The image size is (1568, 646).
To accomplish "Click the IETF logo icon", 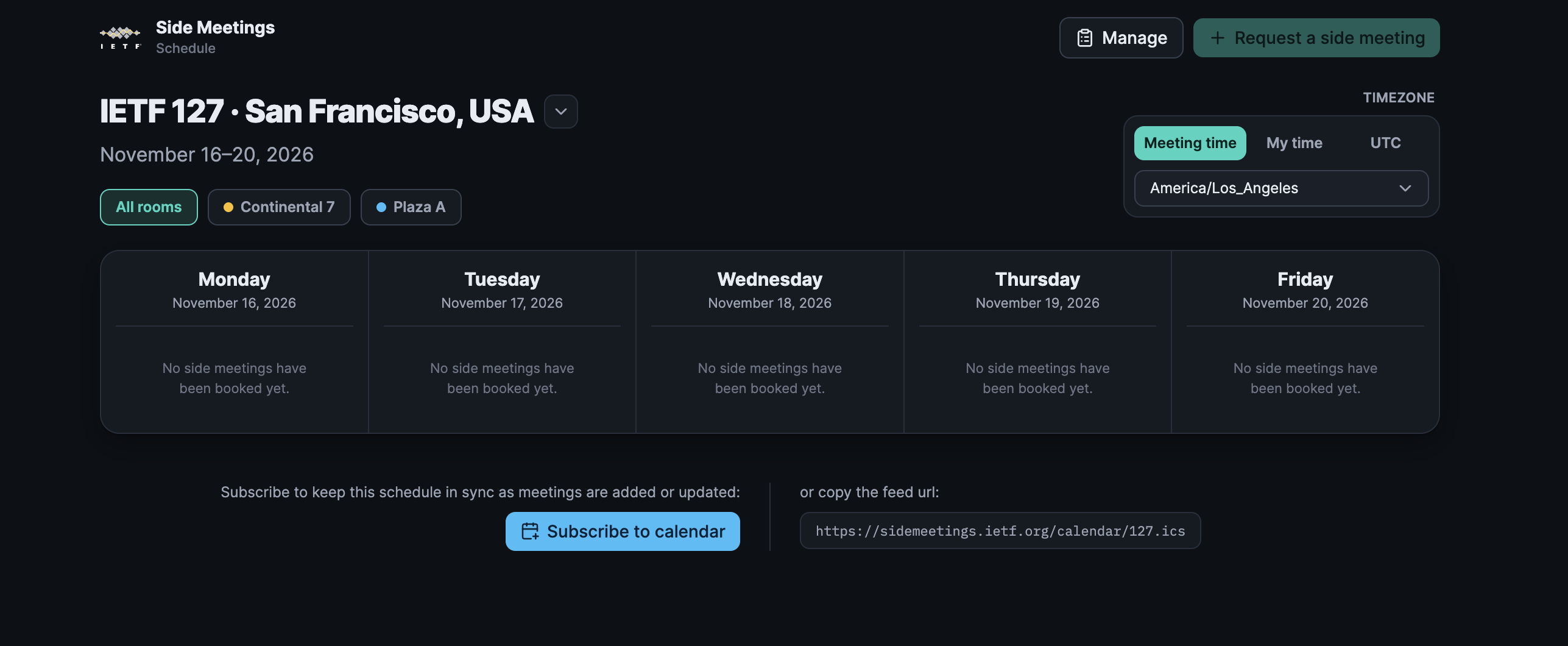I will coord(121,38).
